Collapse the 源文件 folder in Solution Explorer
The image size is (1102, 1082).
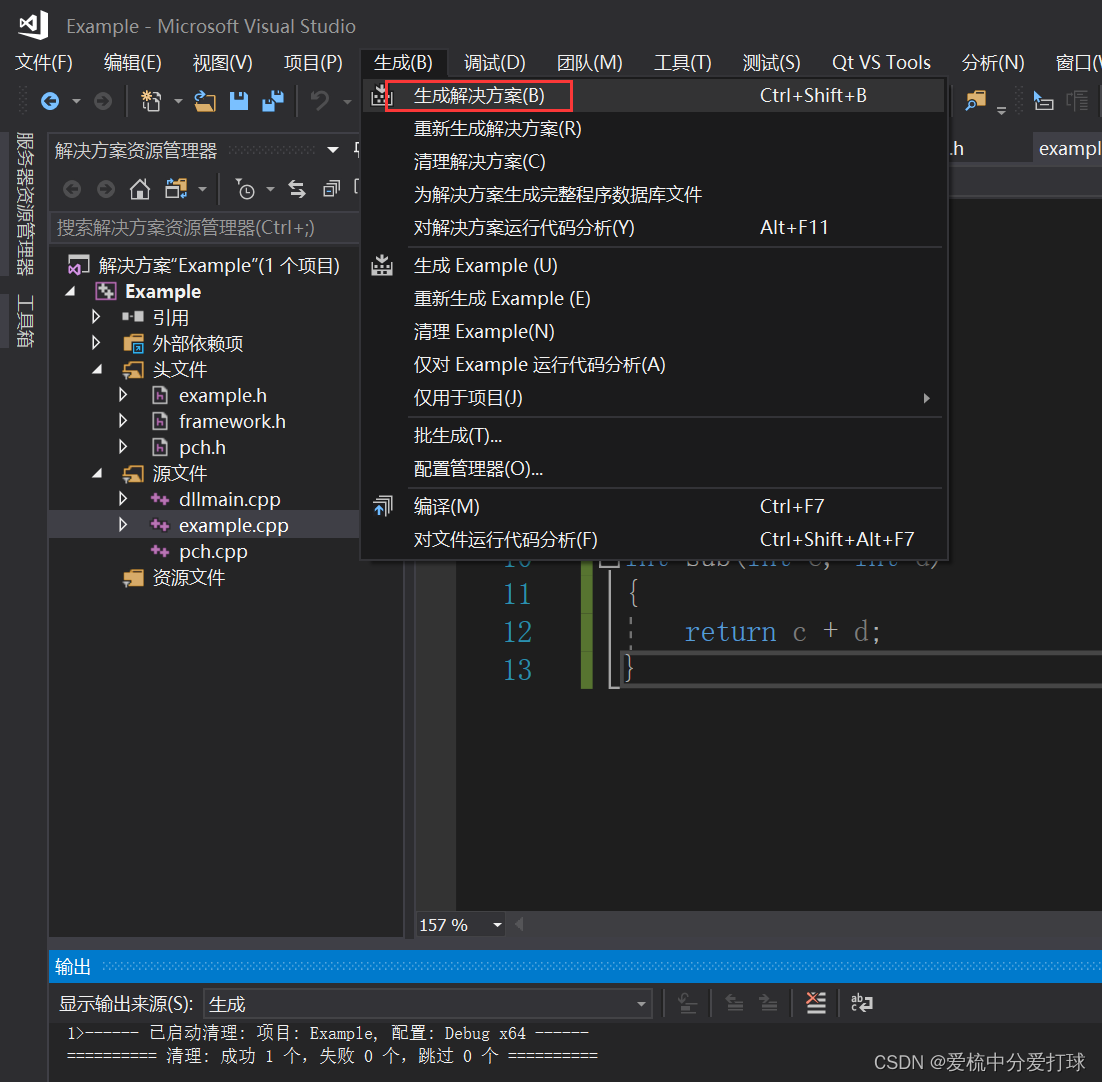96,473
